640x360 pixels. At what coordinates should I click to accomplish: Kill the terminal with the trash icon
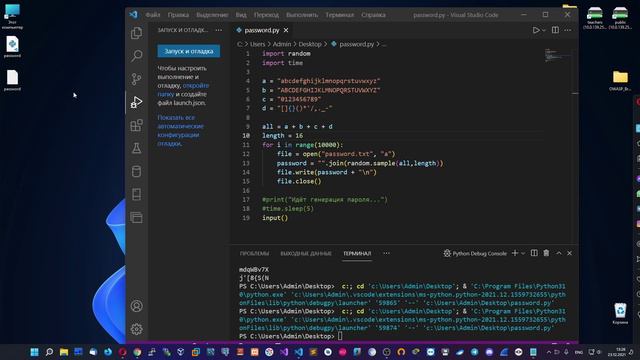click(x=546, y=253)
